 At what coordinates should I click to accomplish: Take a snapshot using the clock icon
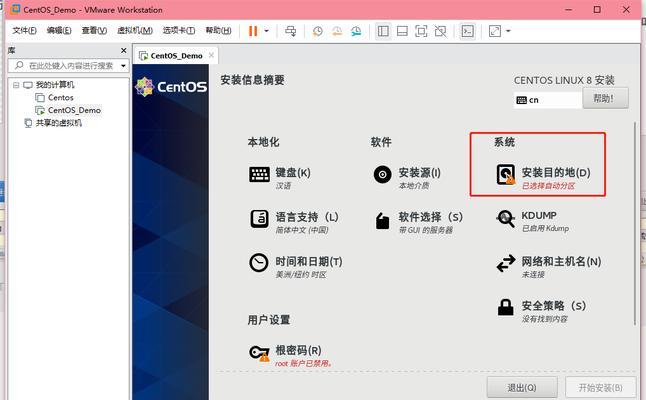pyautogui.click(x=317, y=31)
